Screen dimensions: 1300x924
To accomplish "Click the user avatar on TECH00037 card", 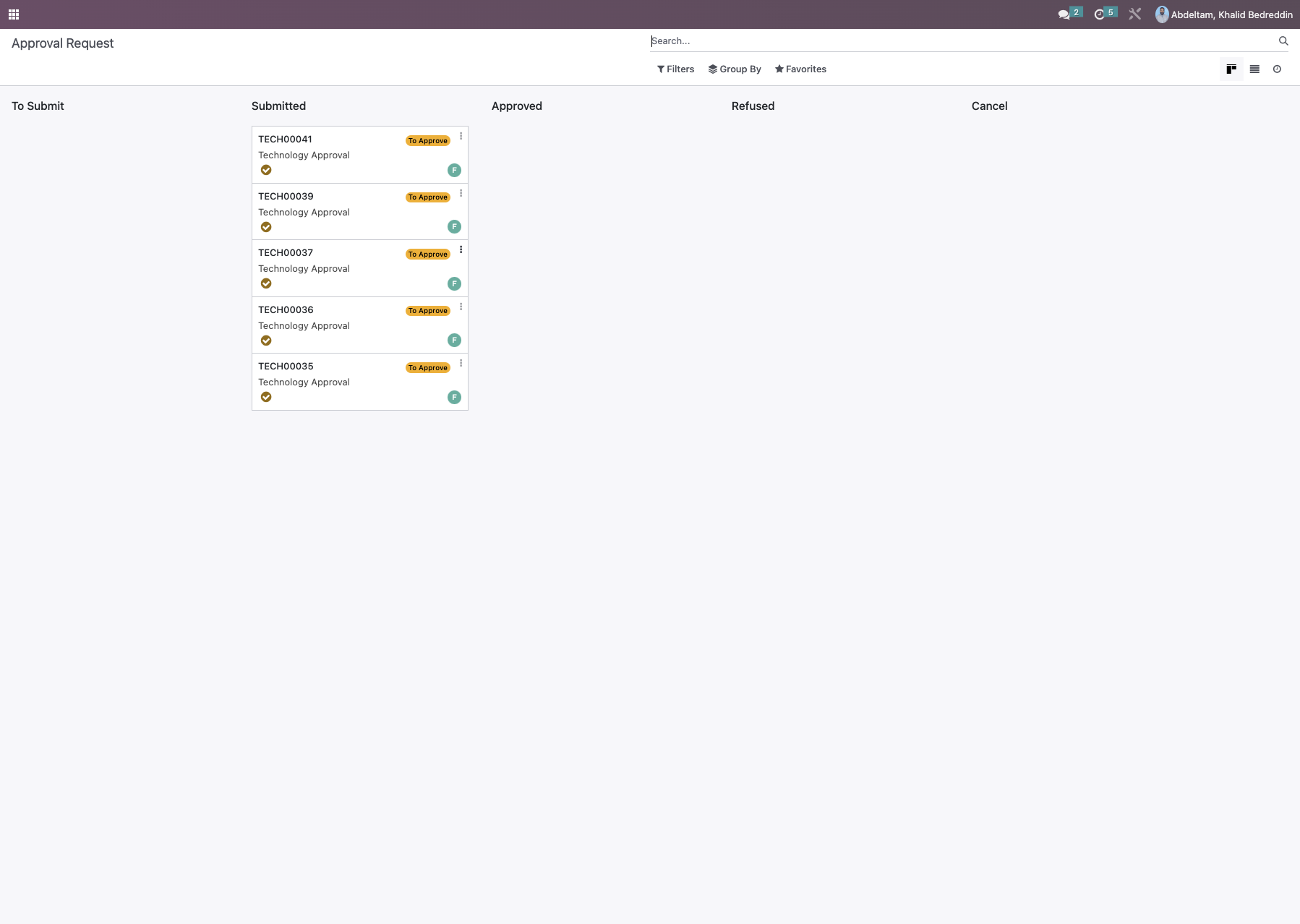I will (x=454, y=284).
